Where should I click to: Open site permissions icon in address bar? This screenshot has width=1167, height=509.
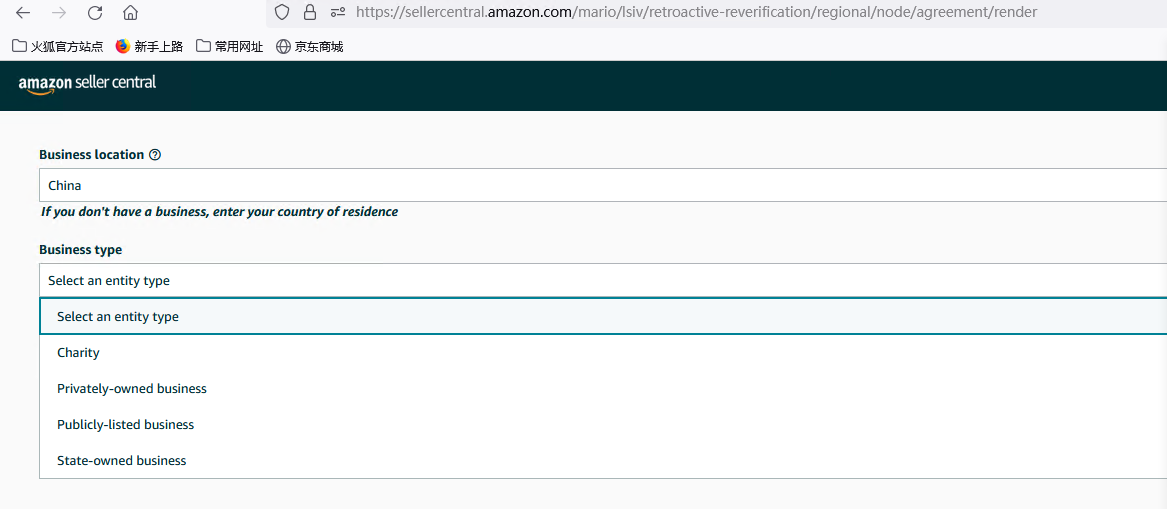(x=339, y=12)
